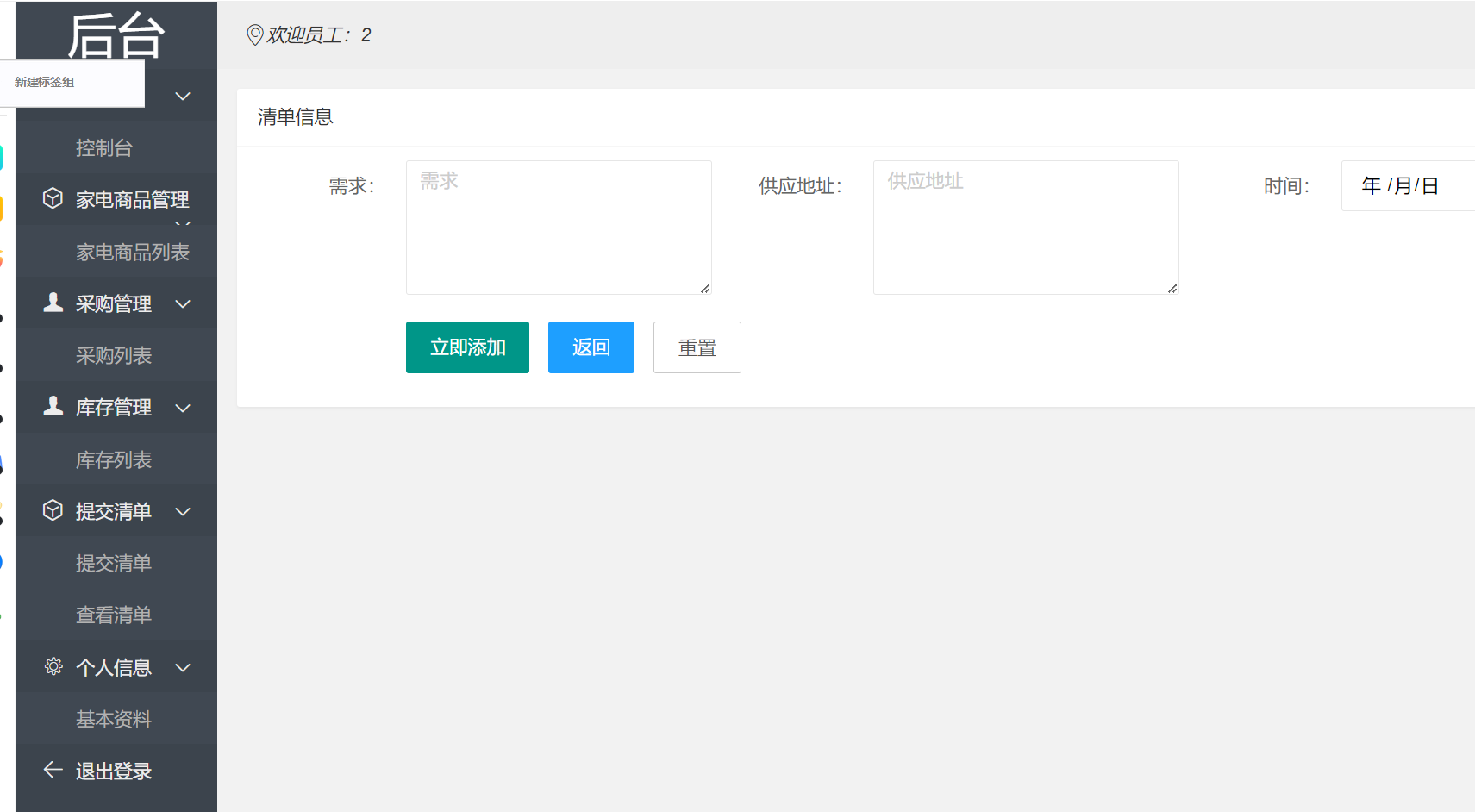Collapse the 采购管理 section chevron
Screen dimensions: 1475x812
tap(182, 304)
